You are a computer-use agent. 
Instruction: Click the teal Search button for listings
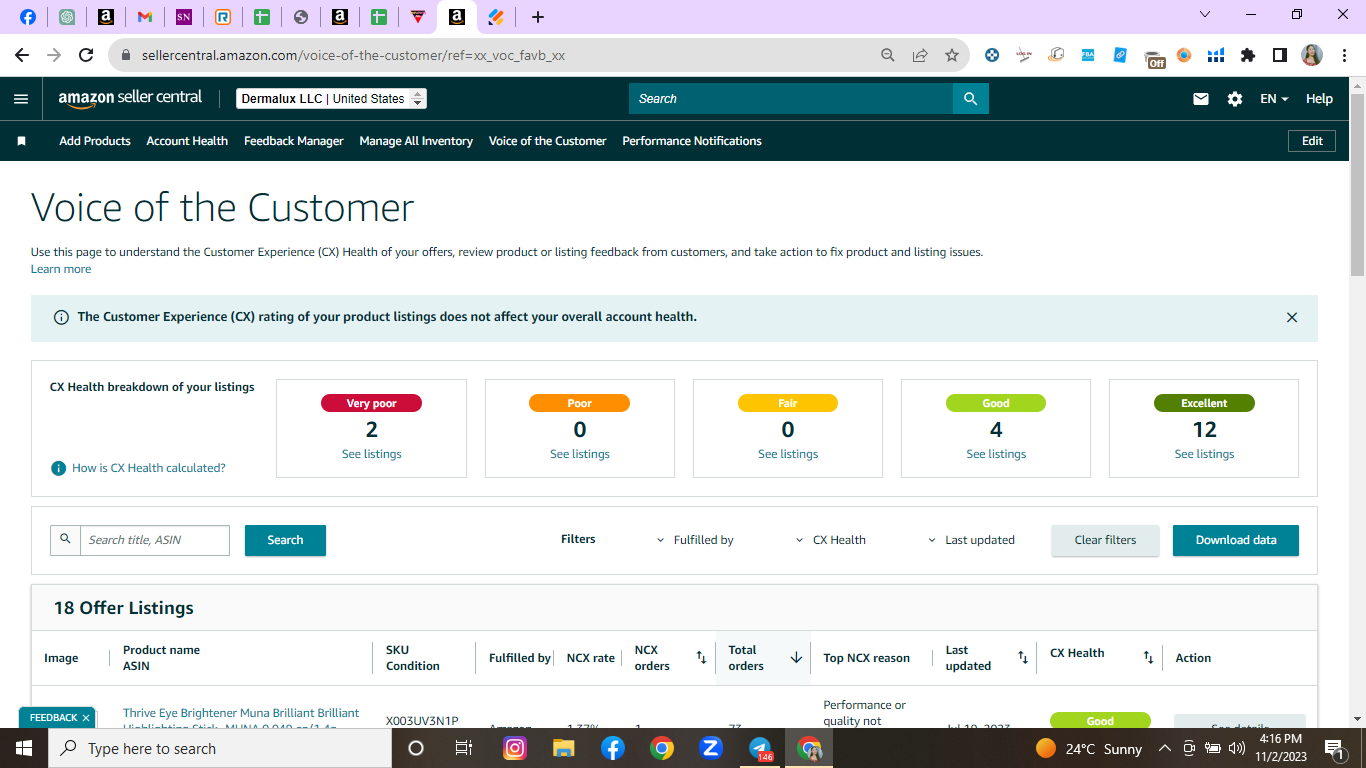pyautogui.click(x=285, y=540)
